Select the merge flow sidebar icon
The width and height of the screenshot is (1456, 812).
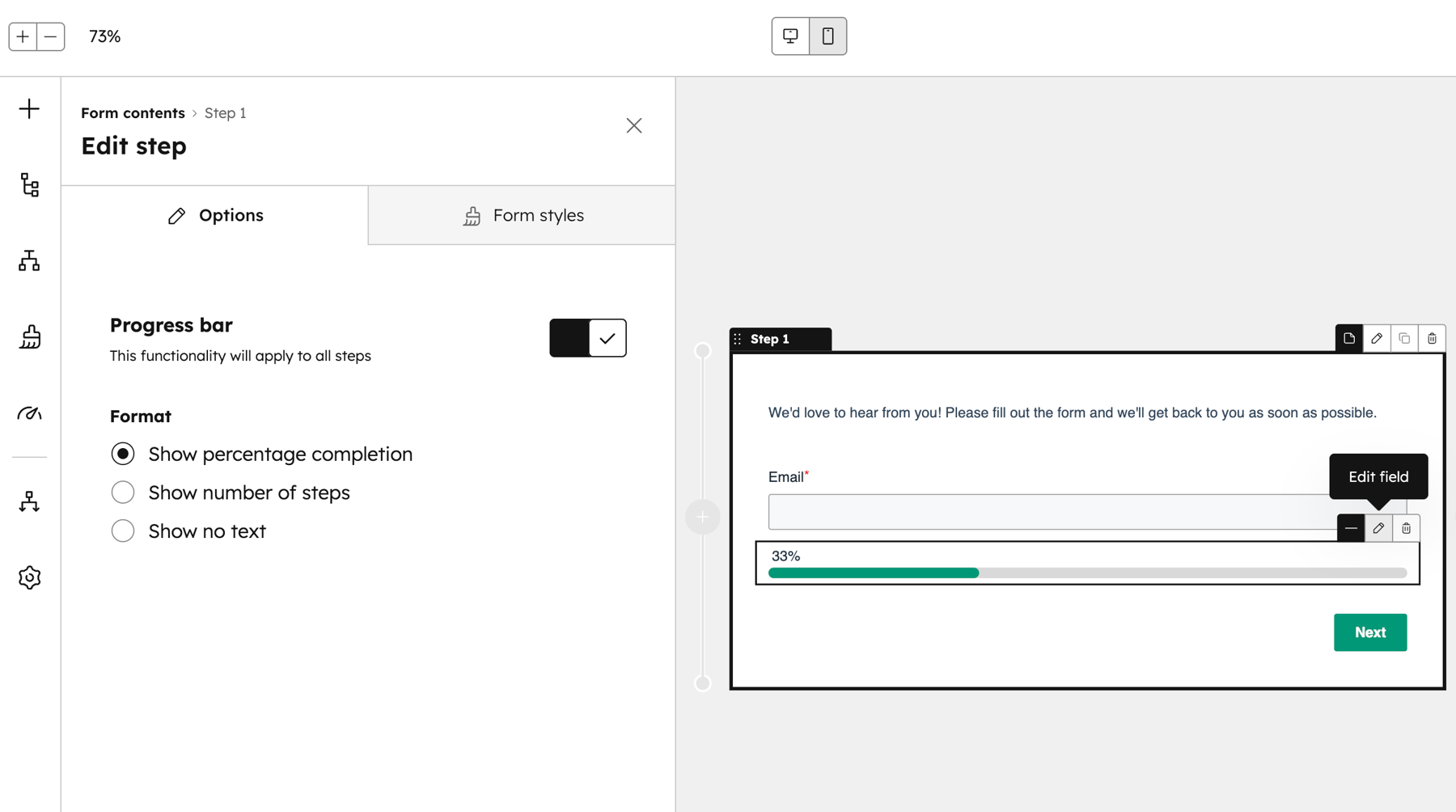[x=29, y=501]
